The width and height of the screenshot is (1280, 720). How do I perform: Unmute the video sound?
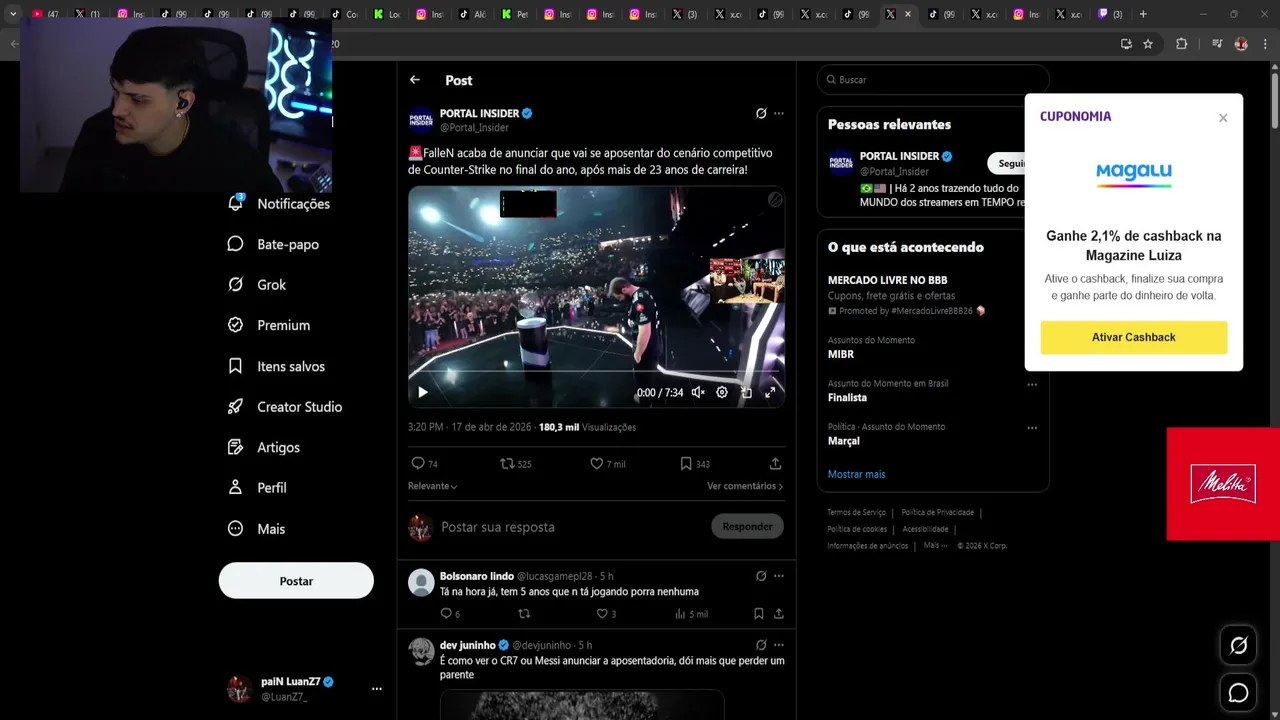point(698,393)
